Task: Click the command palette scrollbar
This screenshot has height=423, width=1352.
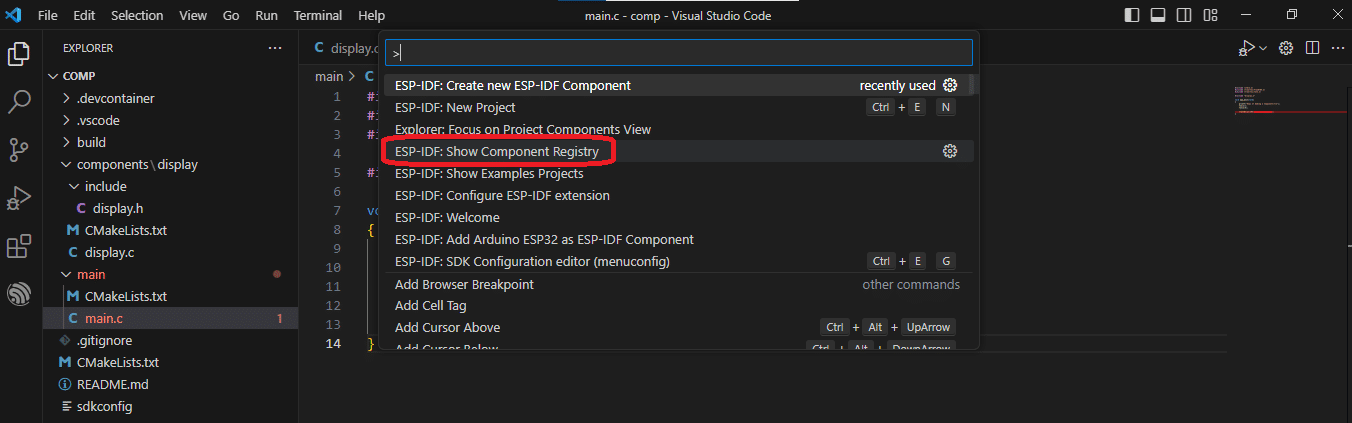Action: click(973, 85)
